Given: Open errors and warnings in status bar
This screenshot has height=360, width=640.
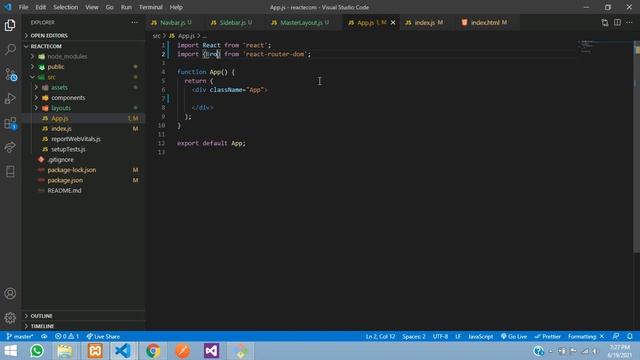Looking at the screenshot, I should 67,336.
